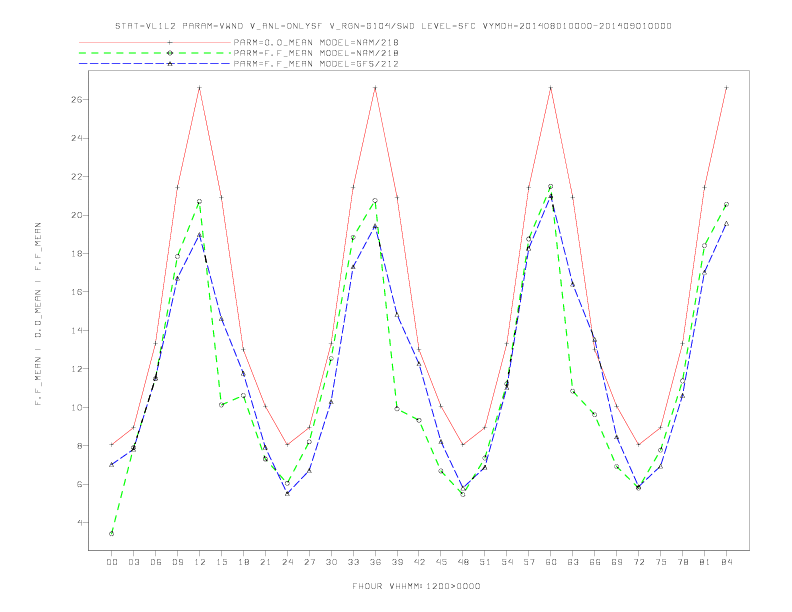Click x-axis tick label 66
Screen dimensions: 792x612
pos(595,562)
